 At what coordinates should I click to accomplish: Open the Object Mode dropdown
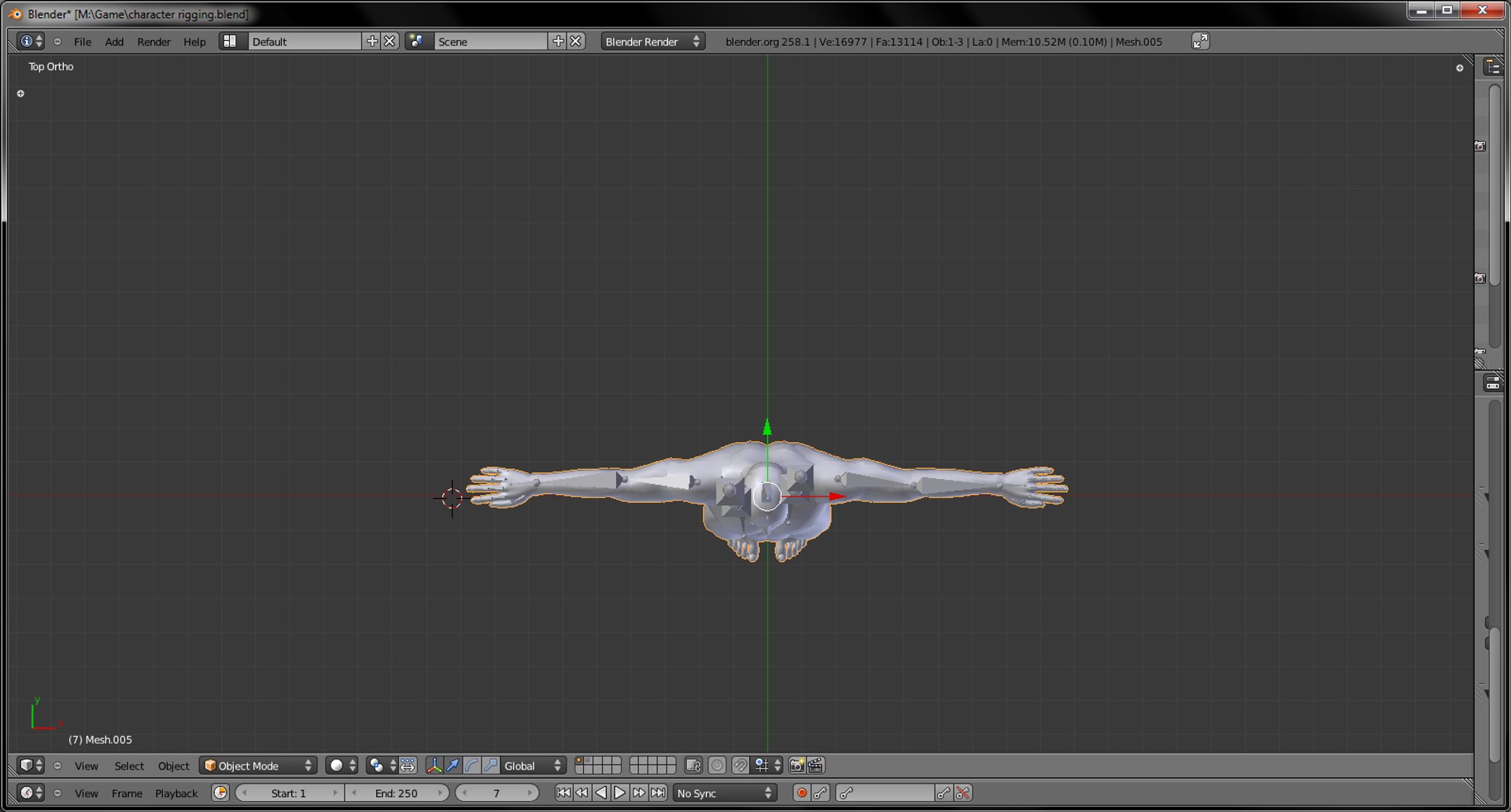point(258,766)
